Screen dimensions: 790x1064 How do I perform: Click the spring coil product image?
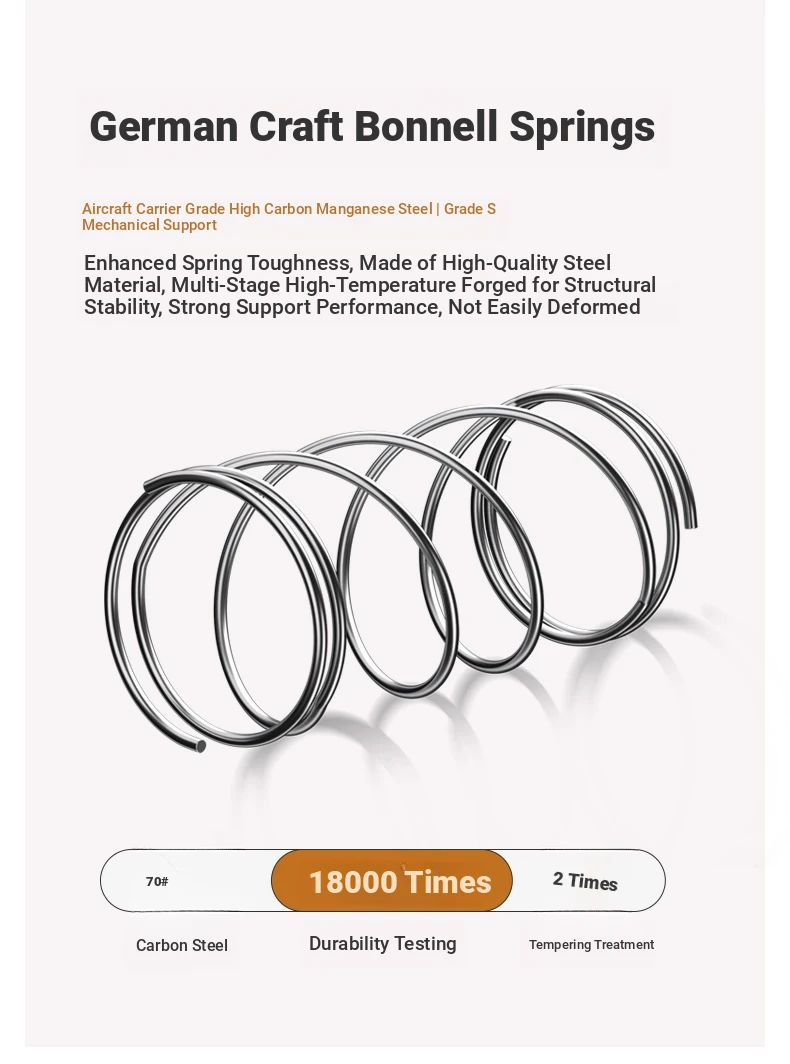tap(400, 569)
